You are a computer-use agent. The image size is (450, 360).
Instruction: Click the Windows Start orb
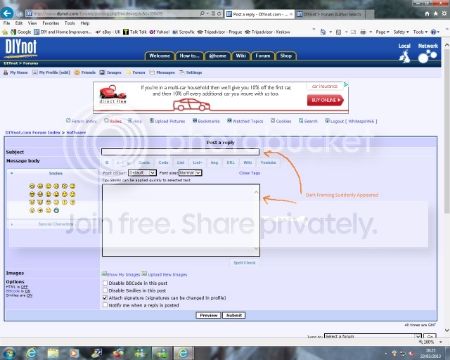point(9,353)
